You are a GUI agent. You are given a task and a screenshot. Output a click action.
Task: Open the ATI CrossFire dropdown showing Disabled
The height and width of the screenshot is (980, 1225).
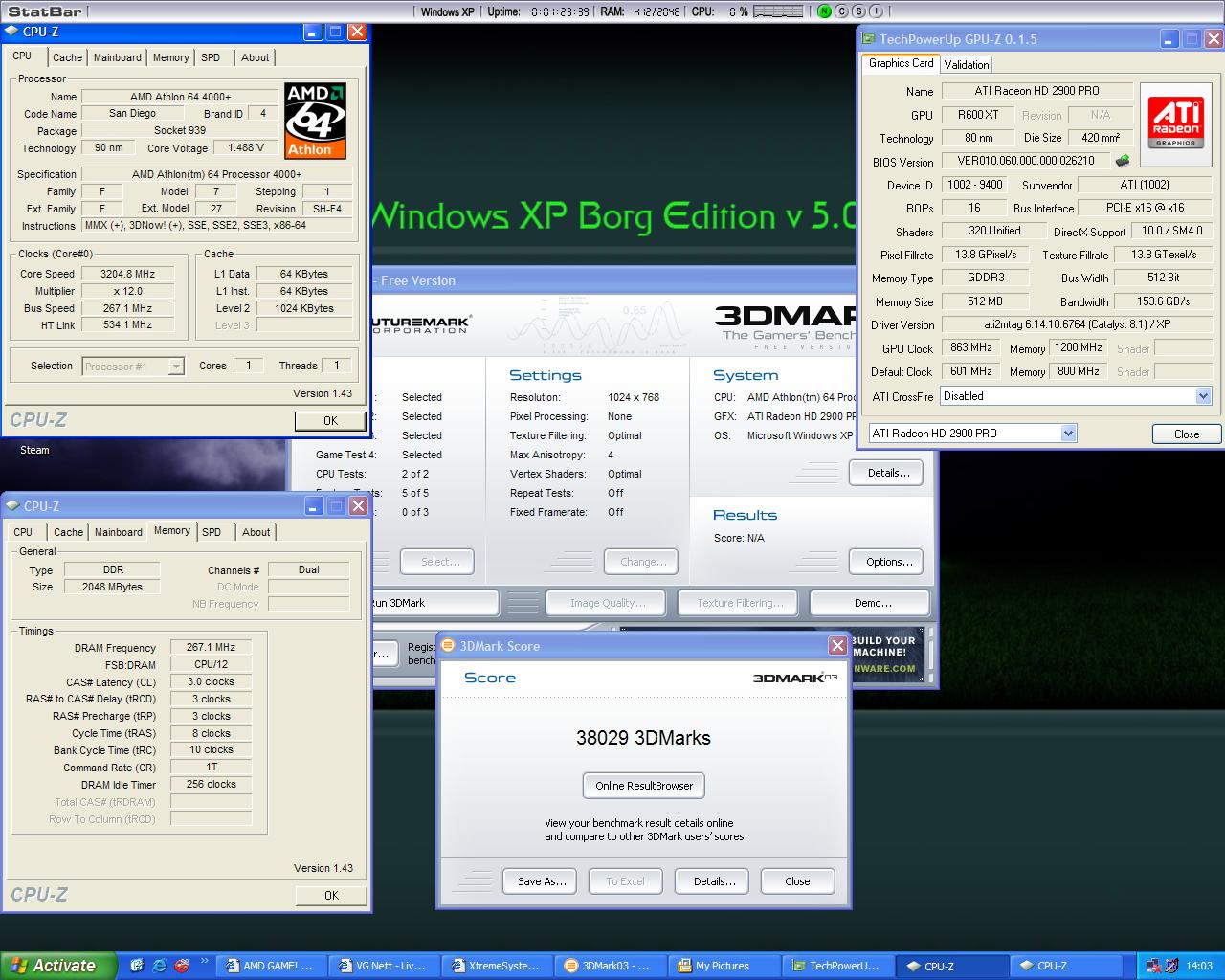1077,396
